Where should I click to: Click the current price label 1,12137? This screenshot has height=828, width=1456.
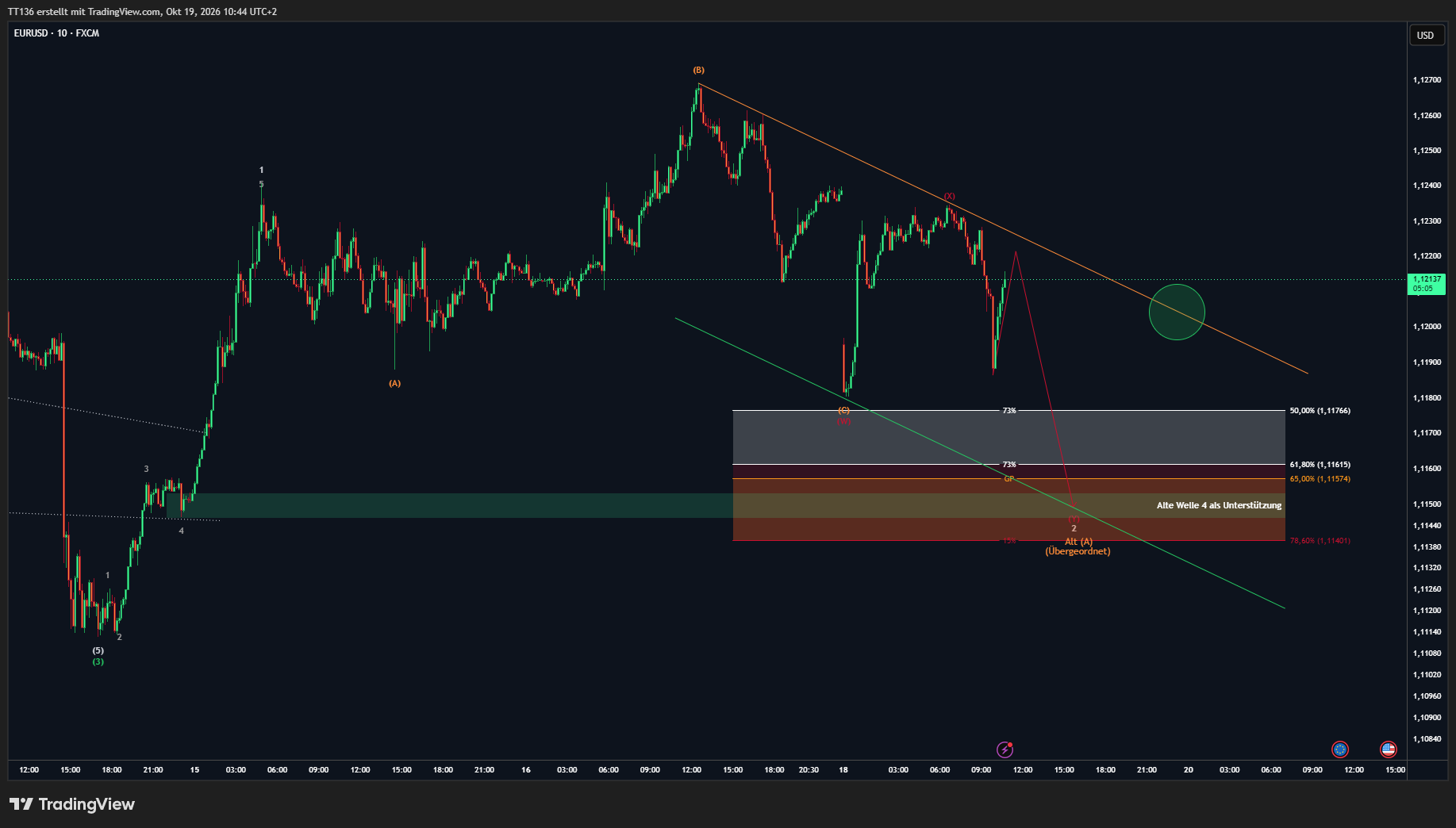point(1427,283)
